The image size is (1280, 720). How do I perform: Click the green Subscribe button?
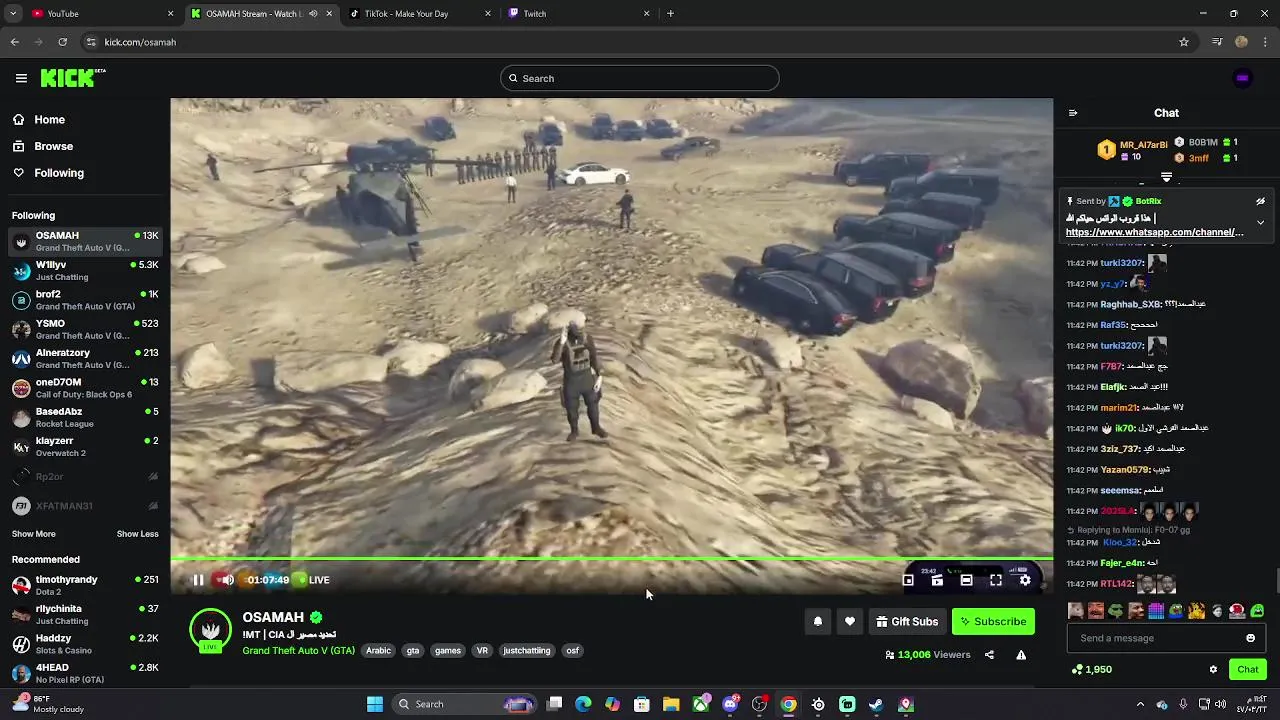(993, 621)
